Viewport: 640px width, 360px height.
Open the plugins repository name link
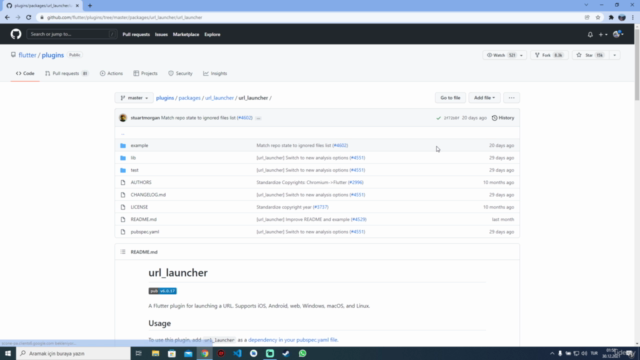click(53, 55)
